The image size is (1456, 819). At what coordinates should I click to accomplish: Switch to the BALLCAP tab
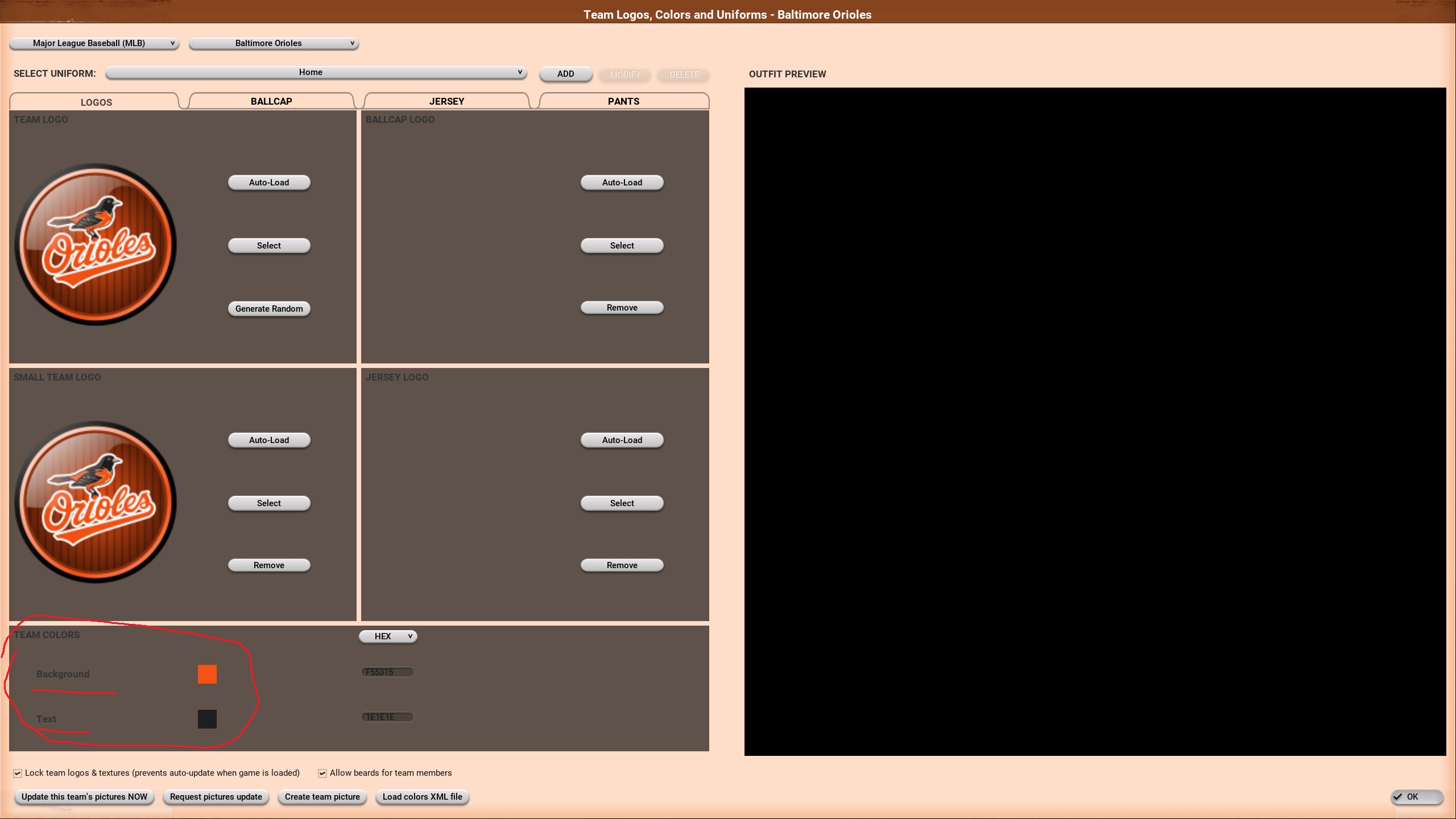[x=271, y=101]
